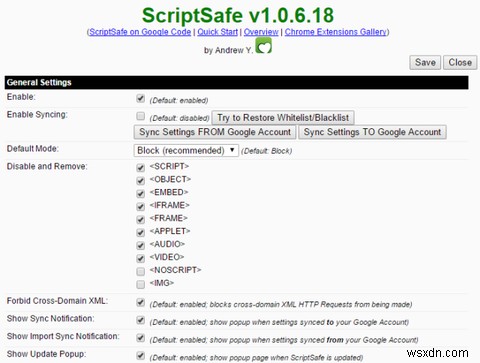Click the "by Andrew Y." text
Screen dimensions: 480x363
point(229,50)
